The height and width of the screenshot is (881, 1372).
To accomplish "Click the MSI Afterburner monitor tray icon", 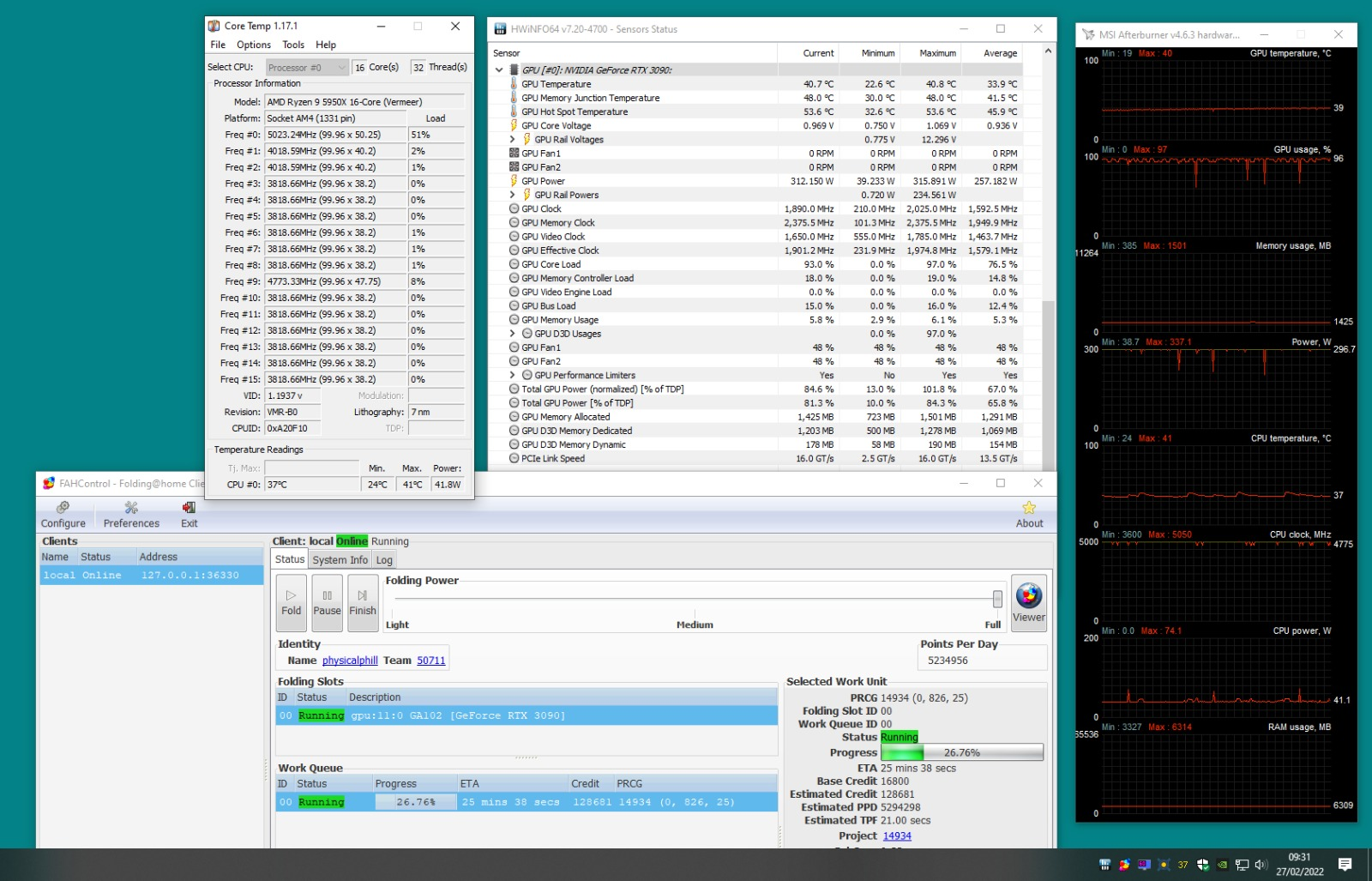I will click(1144, 865).
